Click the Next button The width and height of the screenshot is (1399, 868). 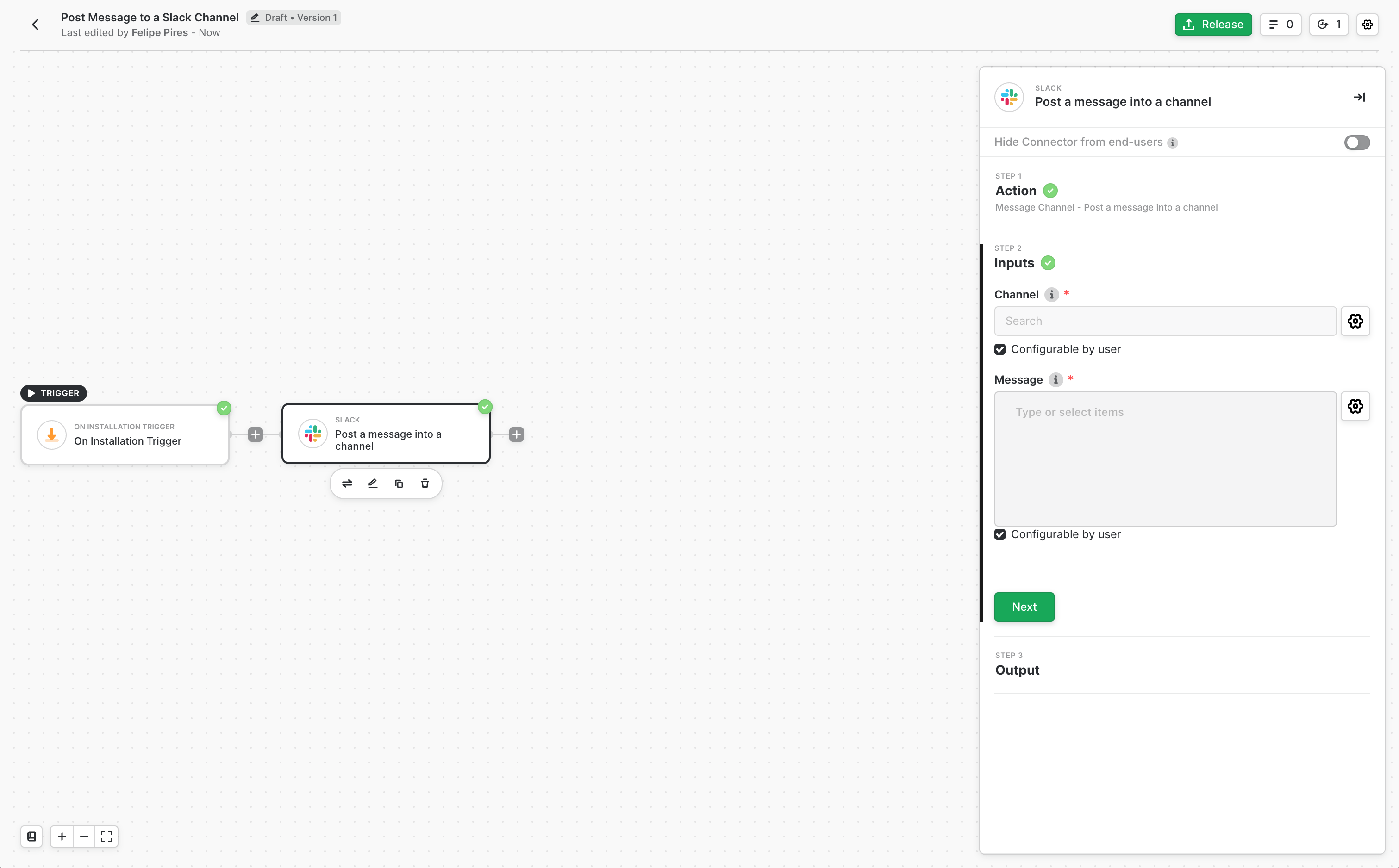point(1024,607)
